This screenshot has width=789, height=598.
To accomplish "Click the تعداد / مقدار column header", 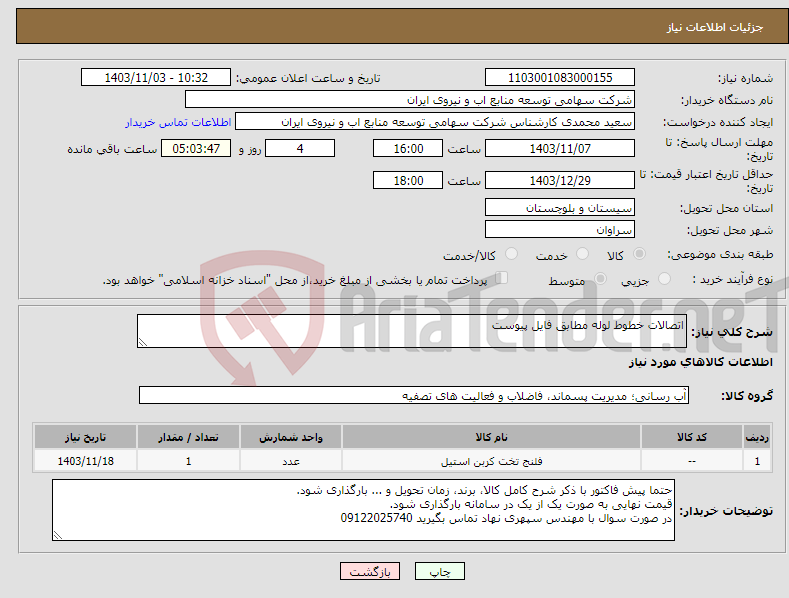I will pos(188,437).
